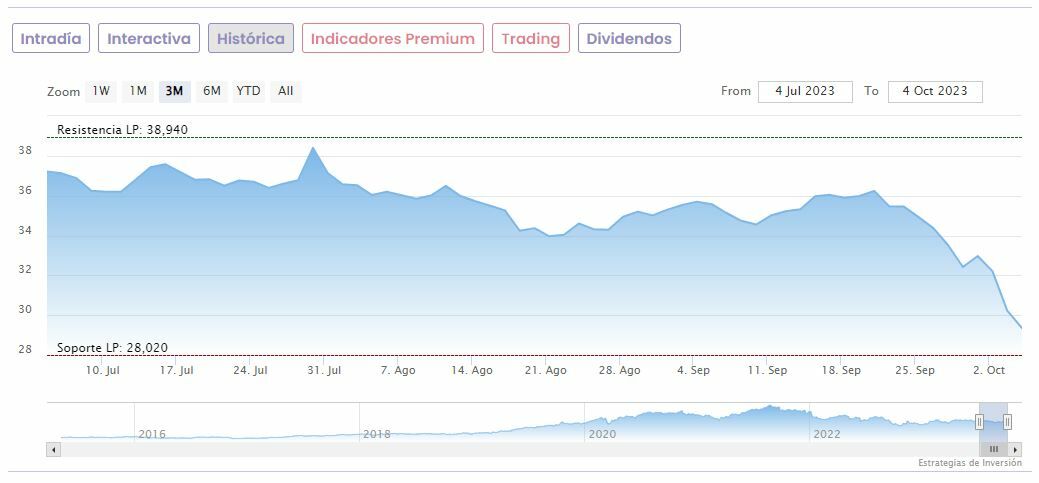Set chart zoom to 1M
Image resolution: width=1039 pixels, height=483 pixels.
pos(138,91)
